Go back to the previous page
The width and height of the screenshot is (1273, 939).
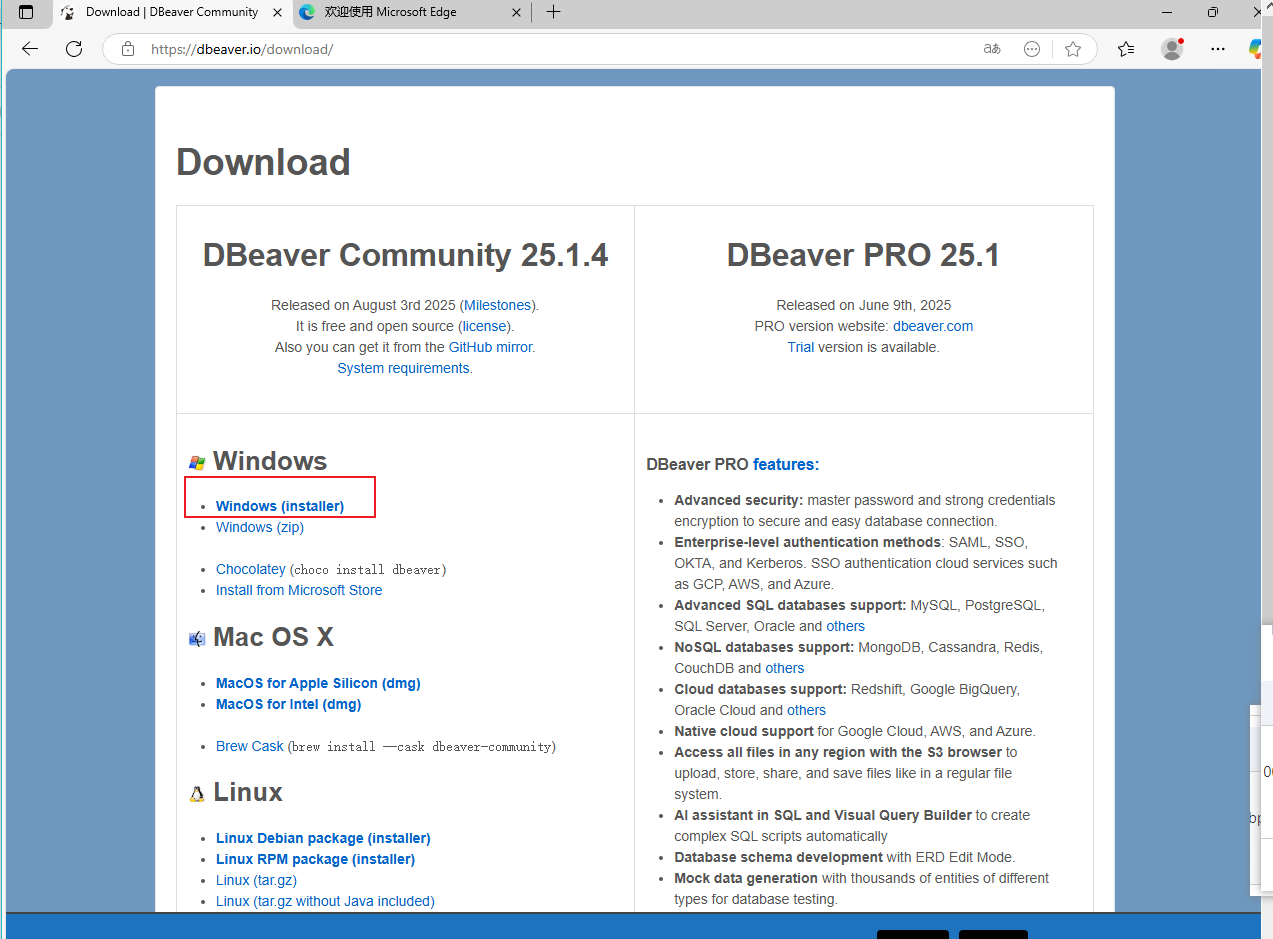coord(29,49)
